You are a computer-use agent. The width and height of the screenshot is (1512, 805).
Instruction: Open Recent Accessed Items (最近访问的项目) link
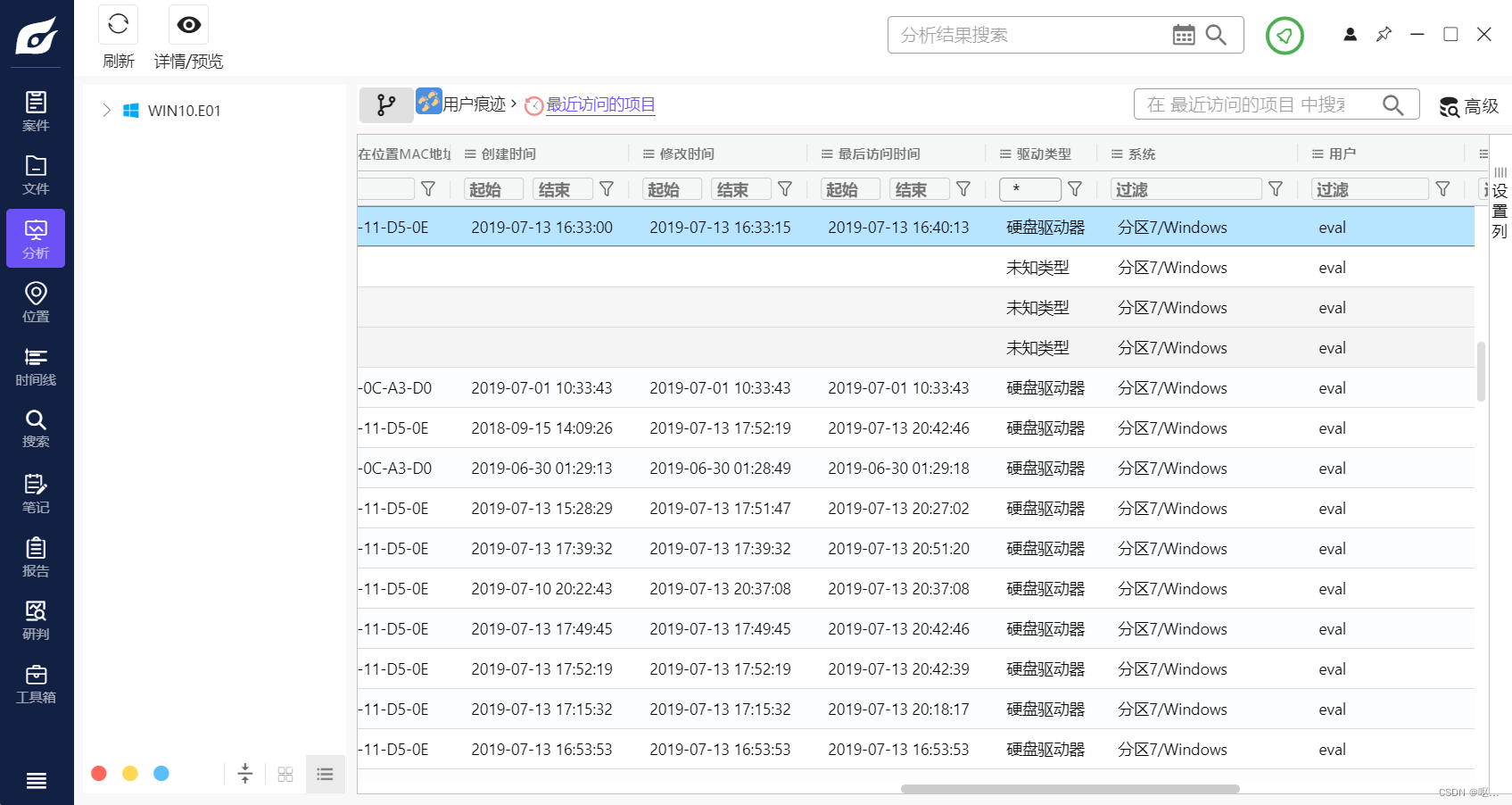600,104
